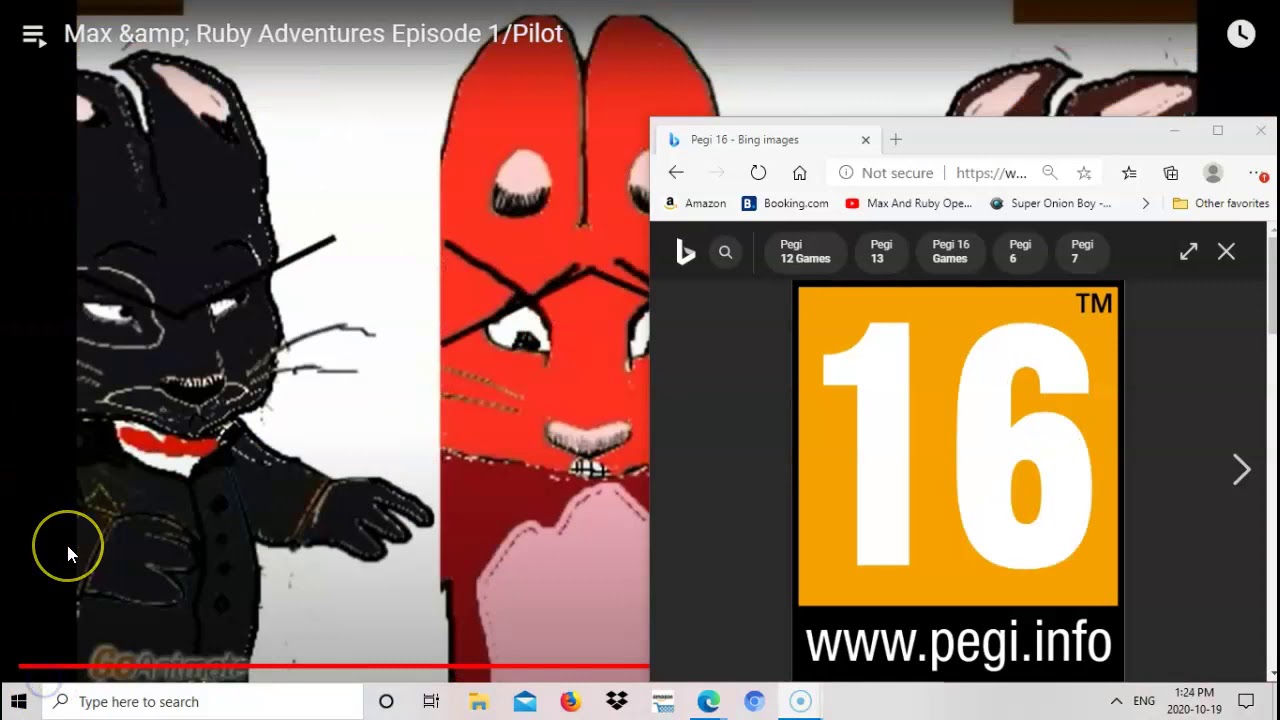Select the Pegi 6 suggestion chip

[x=1020, y=251]
